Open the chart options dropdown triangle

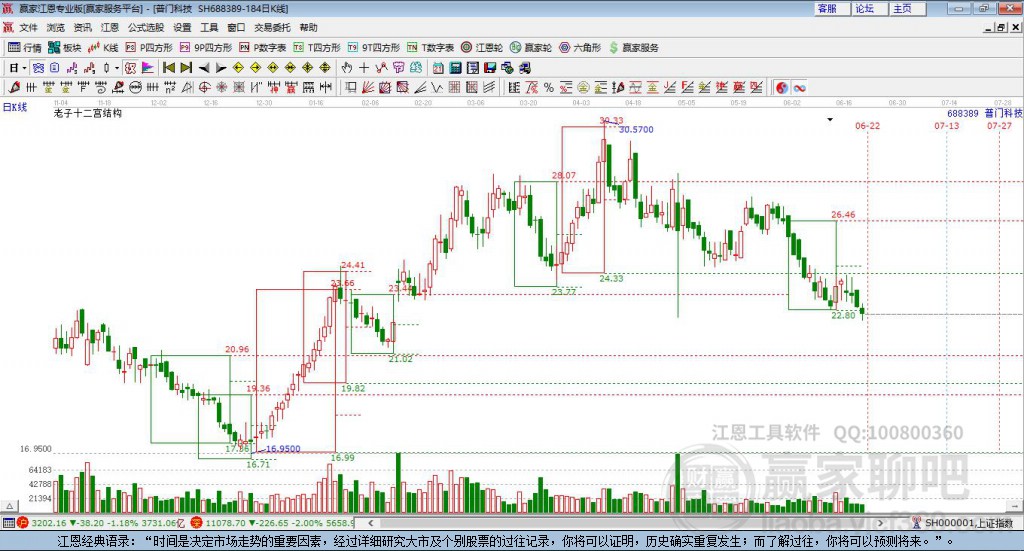pos(830,119)
